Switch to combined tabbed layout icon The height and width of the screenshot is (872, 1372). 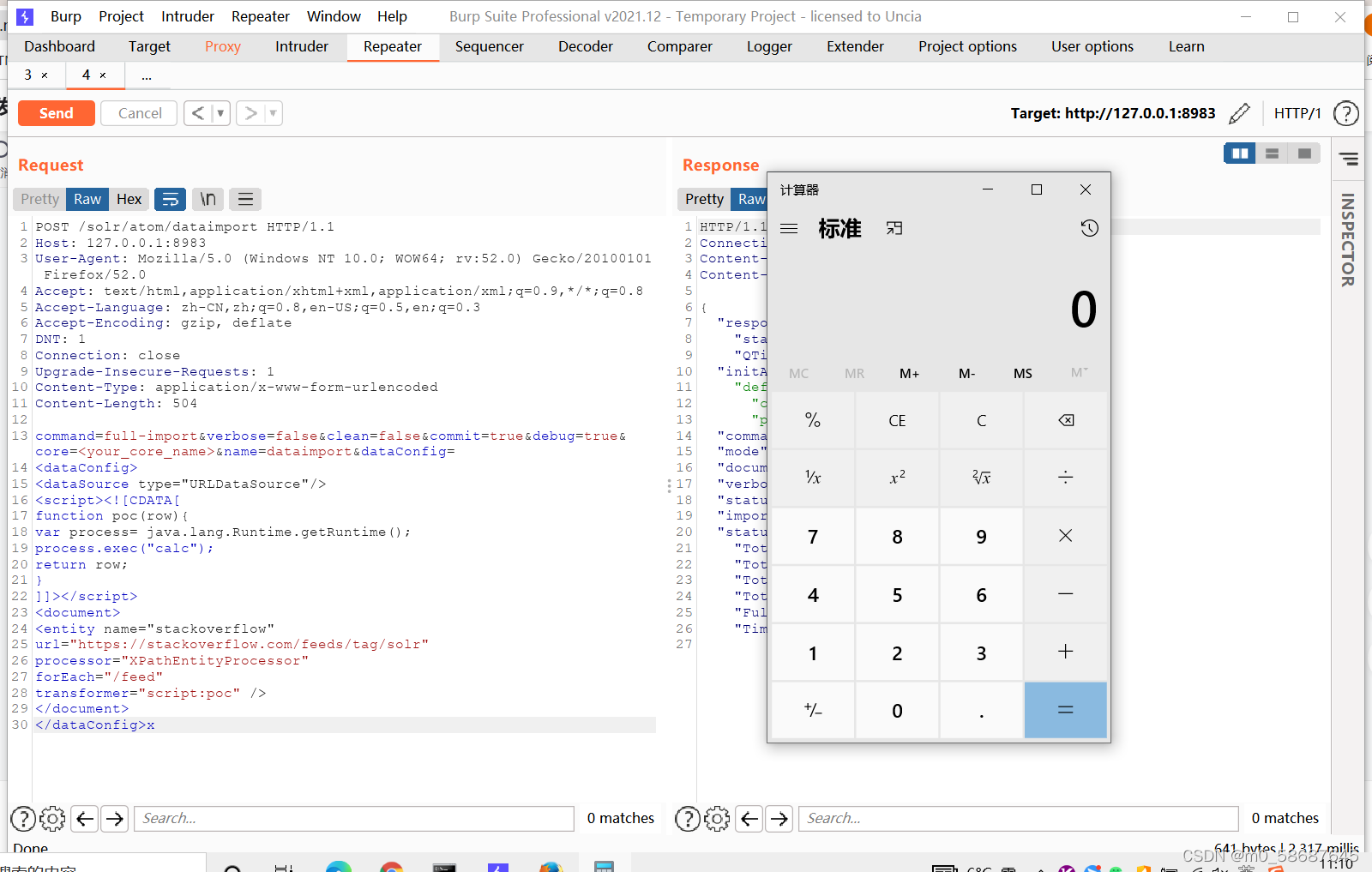(x=1304, y=153)
